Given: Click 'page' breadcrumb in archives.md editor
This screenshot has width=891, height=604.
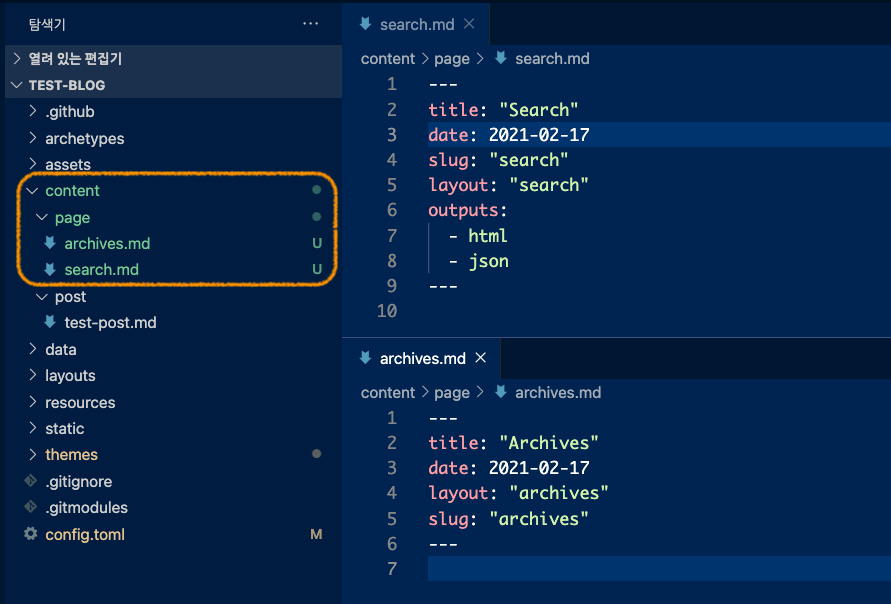Looking at the screenshot, I should click(x=452, y=393).
